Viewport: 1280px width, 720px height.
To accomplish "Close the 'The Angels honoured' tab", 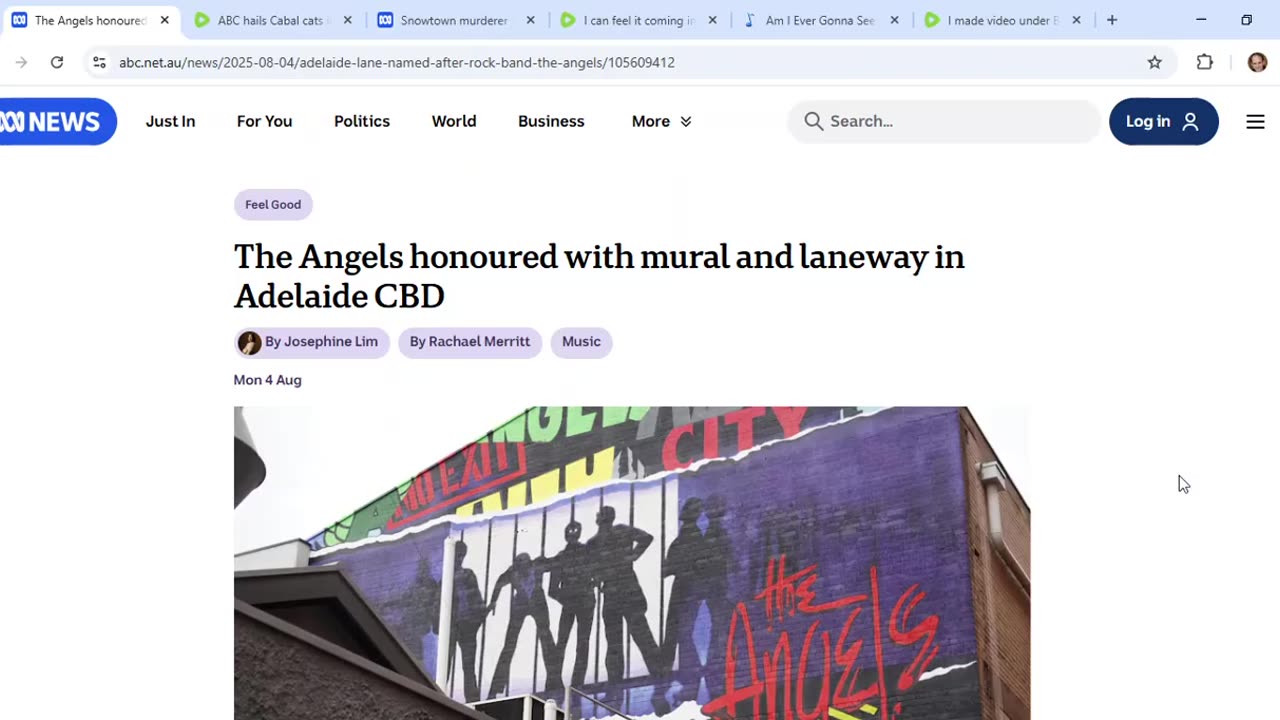I will (x=165, y=20).
